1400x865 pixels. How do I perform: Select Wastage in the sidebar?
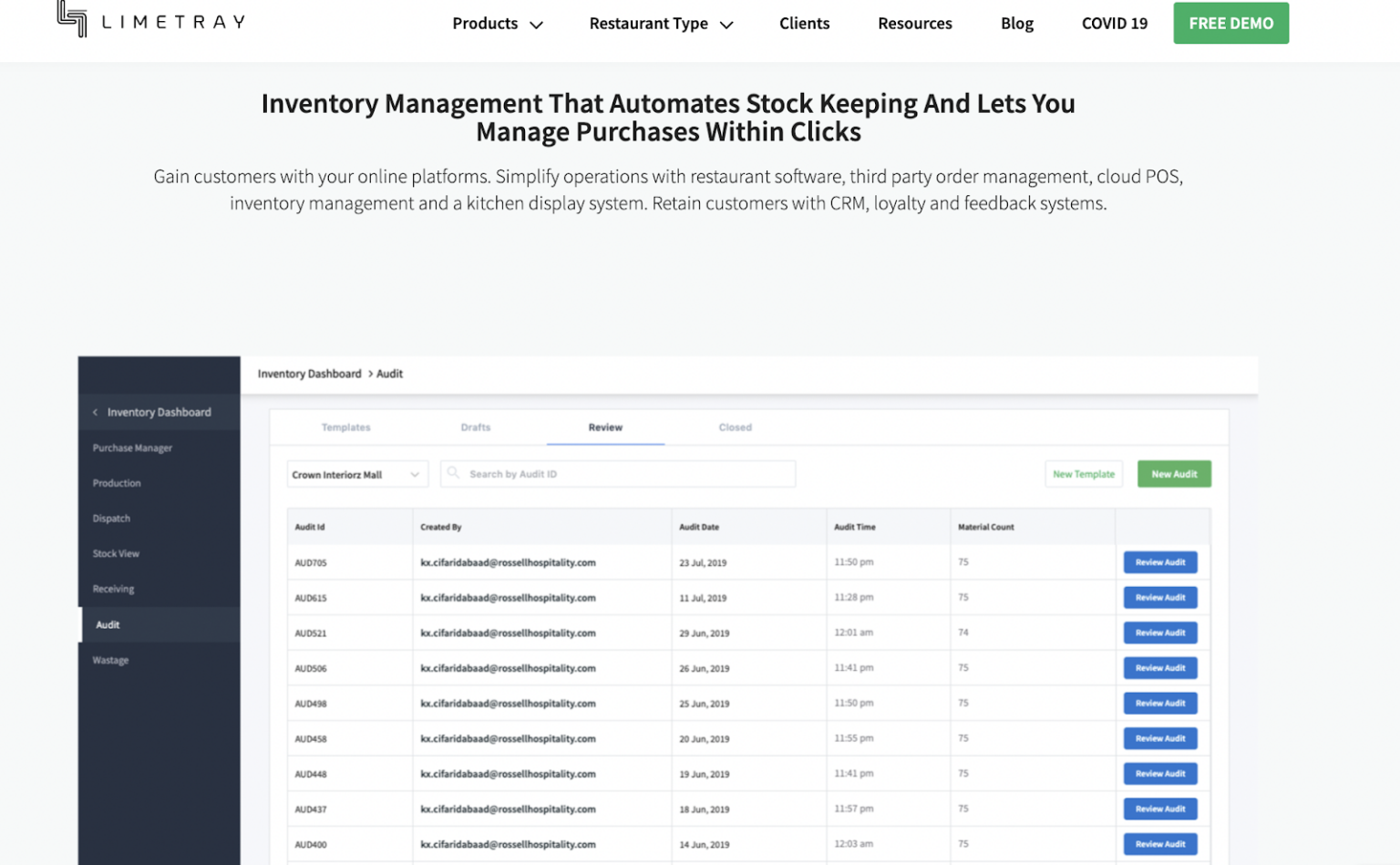point(110,660)
